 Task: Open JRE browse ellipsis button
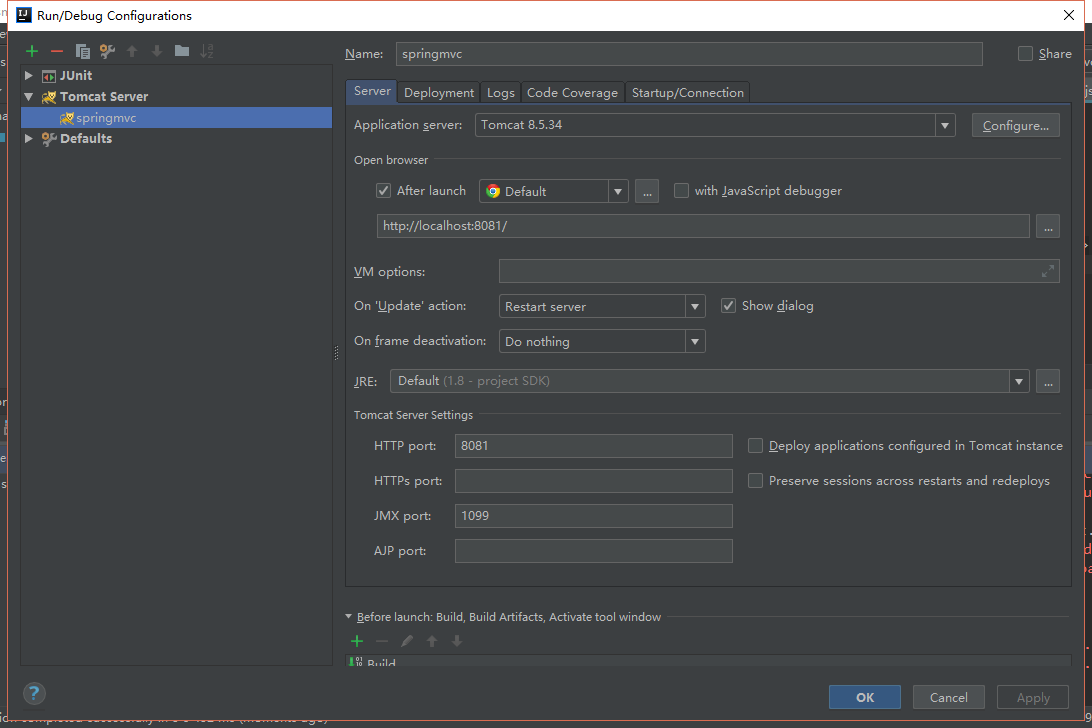pos(1048,382)
